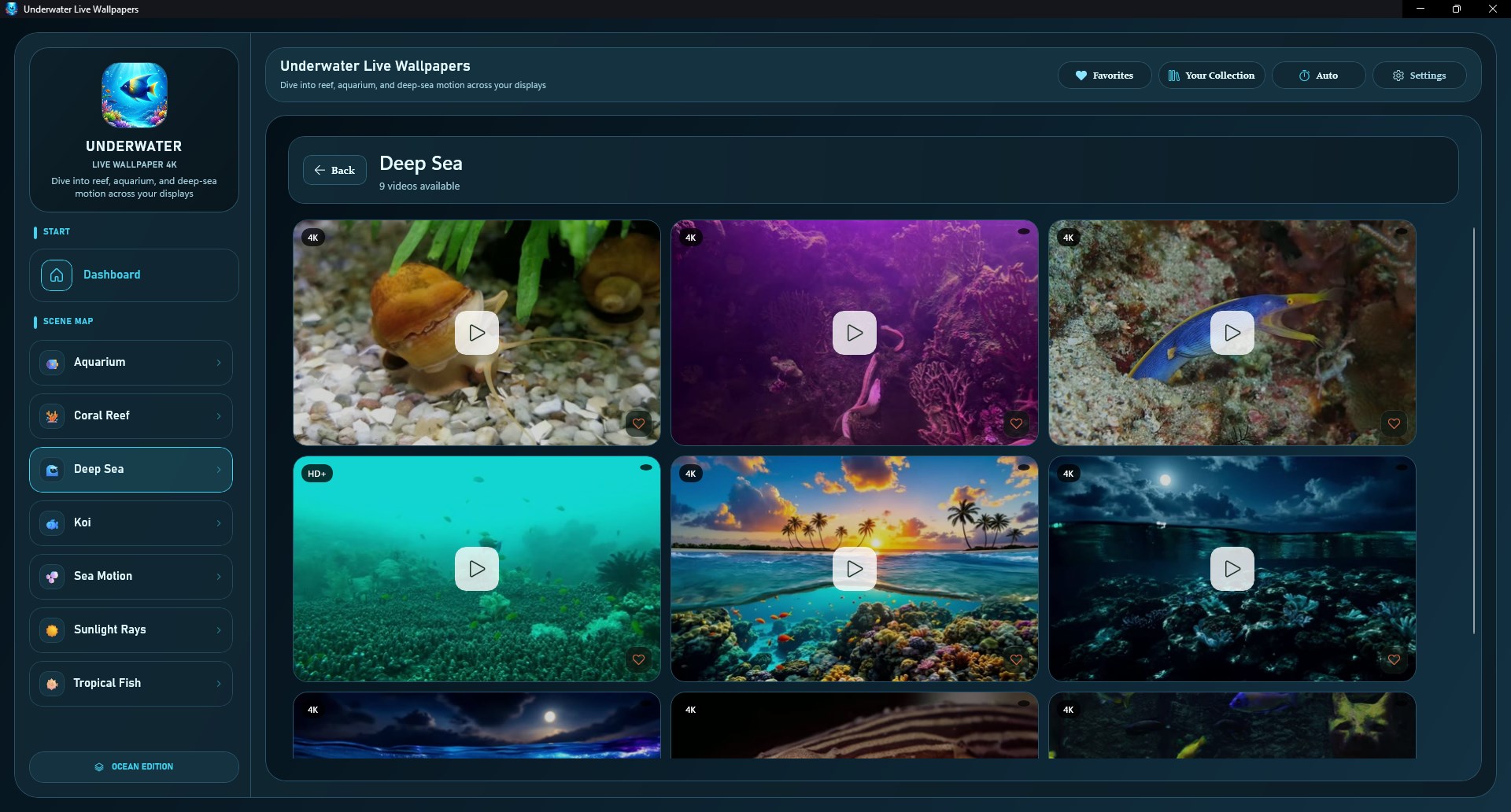Viewport: 1511px width, 812px height.
Task: Open the Dashboard label in sidebar
Action: pos(112,275)
